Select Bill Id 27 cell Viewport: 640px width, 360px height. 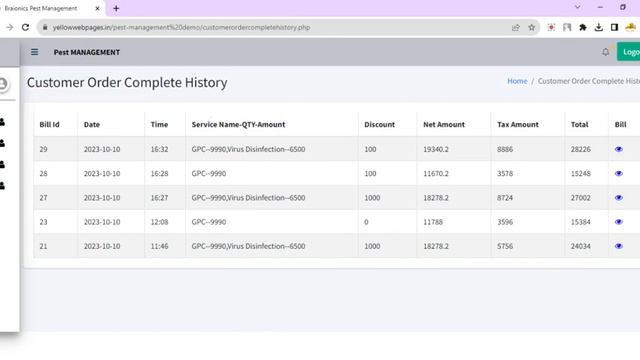[x=56, y=198]
